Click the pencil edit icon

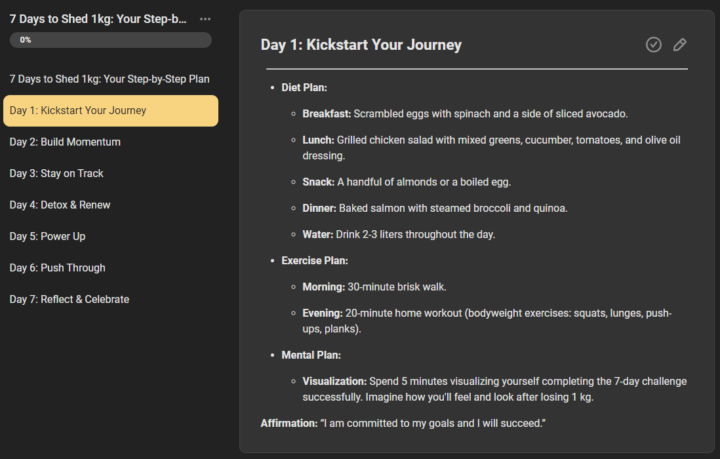pyautogui.click(x=680, y=45)
